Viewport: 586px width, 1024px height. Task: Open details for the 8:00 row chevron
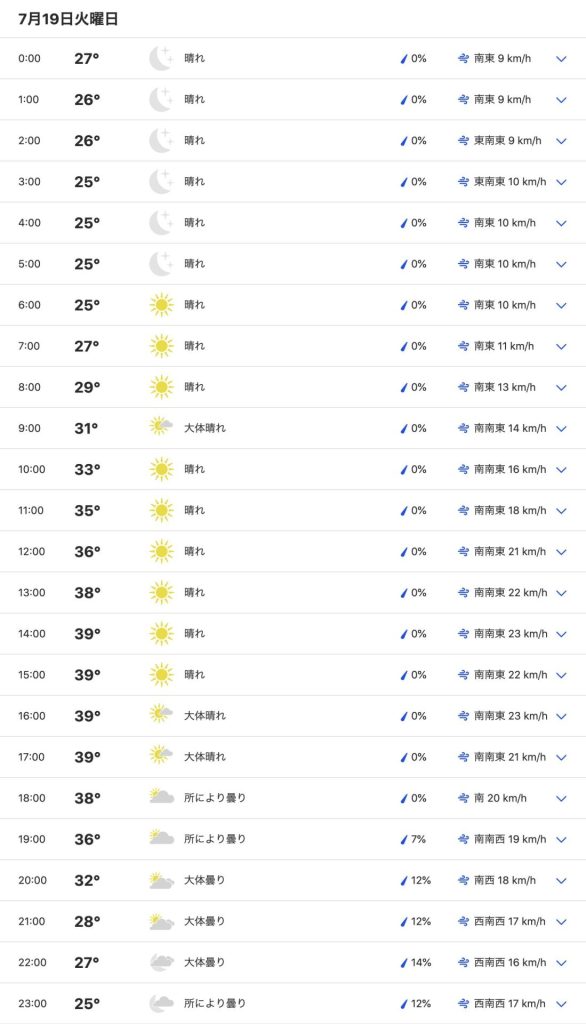coord(561,387)
